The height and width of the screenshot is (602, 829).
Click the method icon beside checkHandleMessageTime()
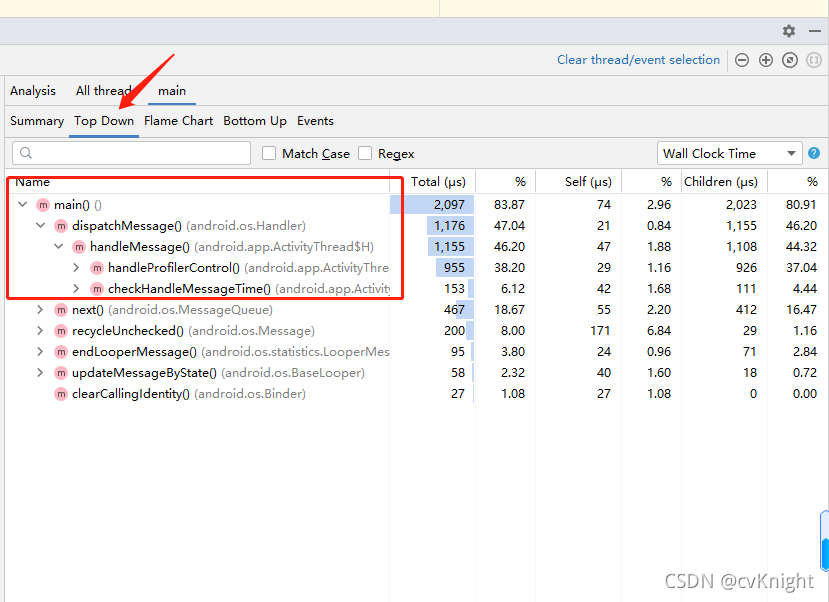click(97, 289)
